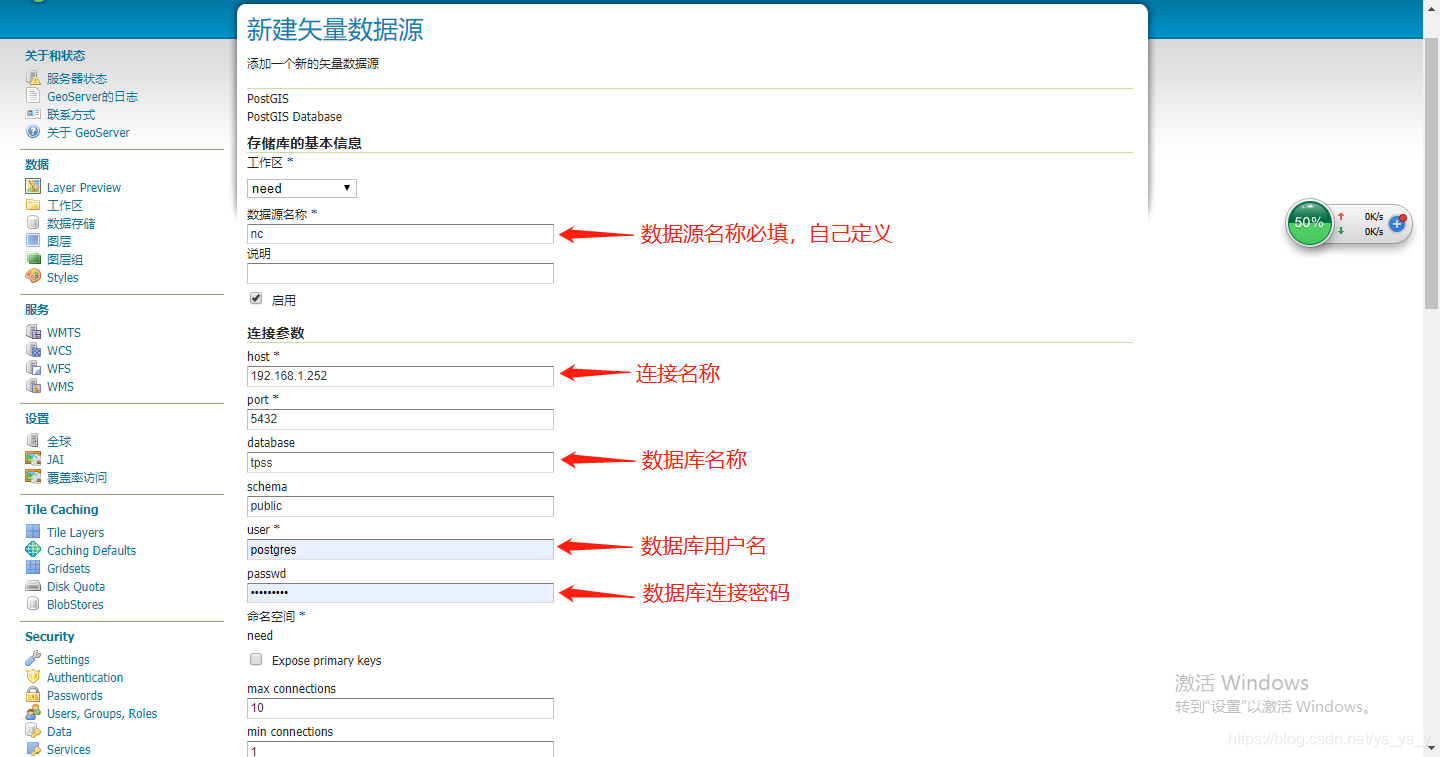Click the user field showing postgres
Viewport: 1440px width, 757px height.
click(400, 549)
